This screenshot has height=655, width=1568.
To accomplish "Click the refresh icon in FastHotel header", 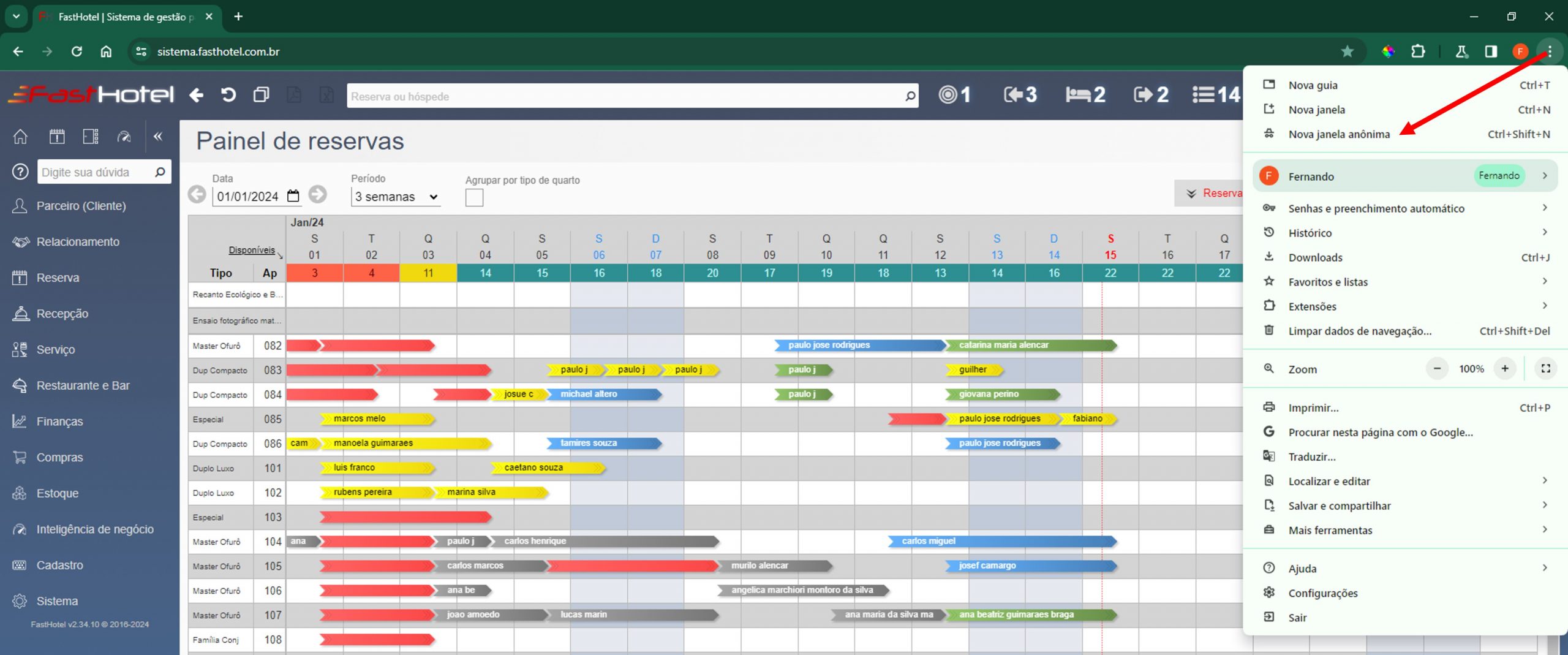I will pyautogui.click(x=228, y=95).
